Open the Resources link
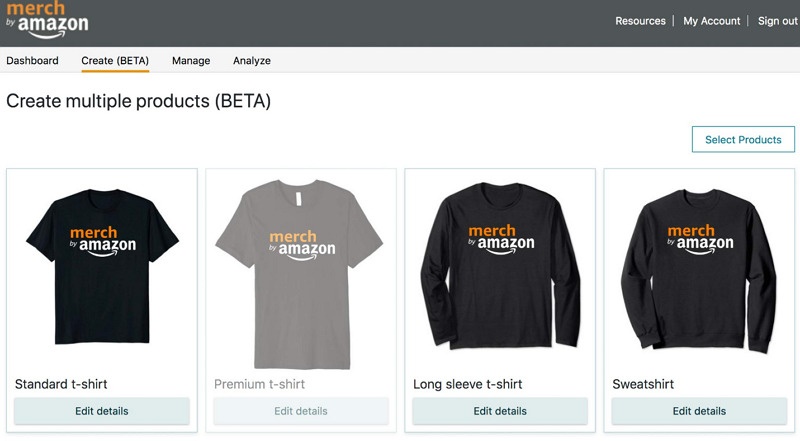The image size is (800, 441). 640,21
